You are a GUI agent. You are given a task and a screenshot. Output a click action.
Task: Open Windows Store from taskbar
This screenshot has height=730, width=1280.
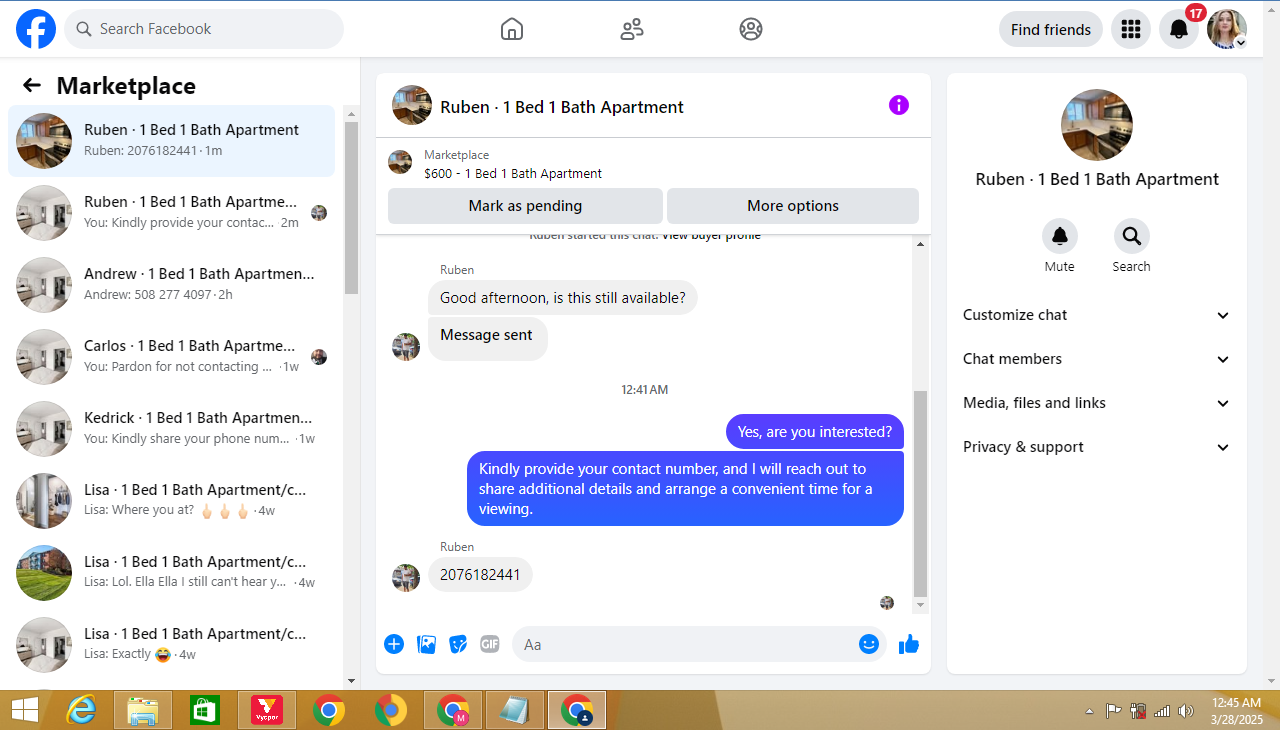(x=205, y=710)
